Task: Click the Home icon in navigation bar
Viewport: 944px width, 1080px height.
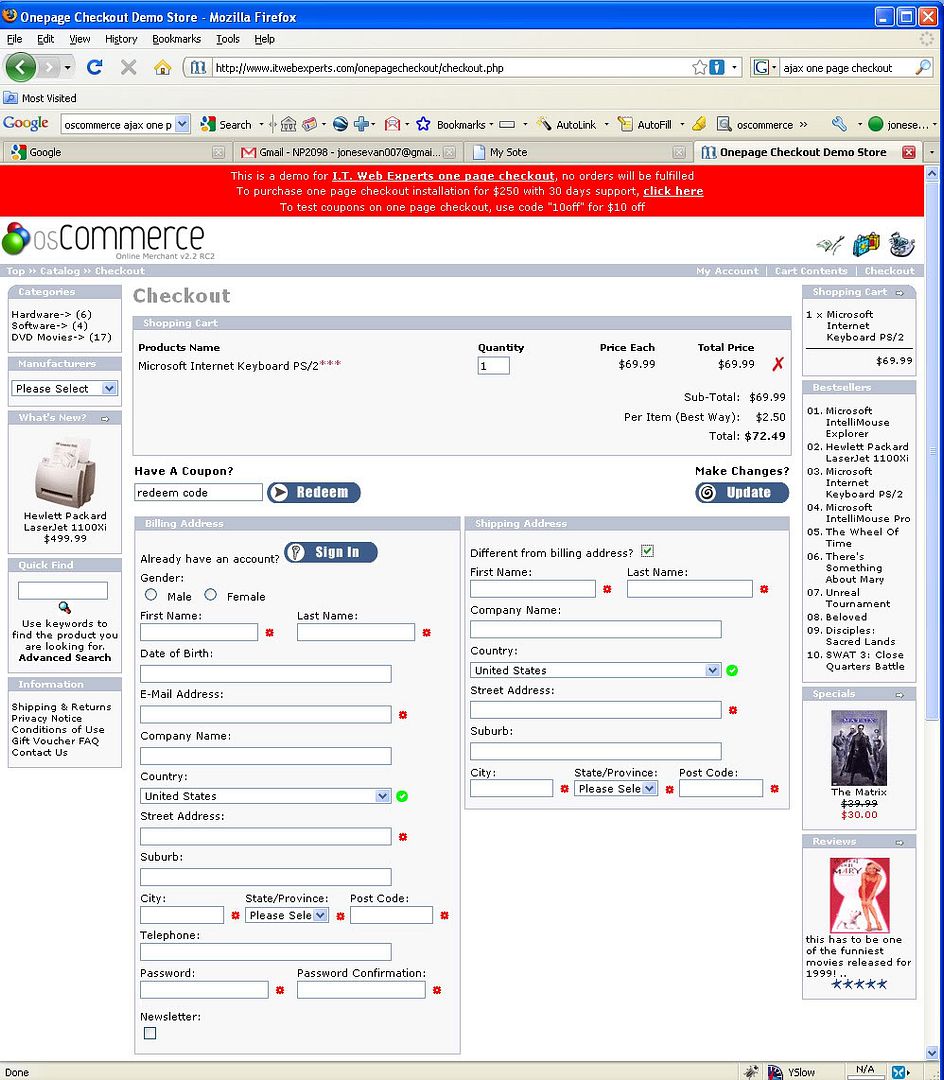Action: [162, 67]
